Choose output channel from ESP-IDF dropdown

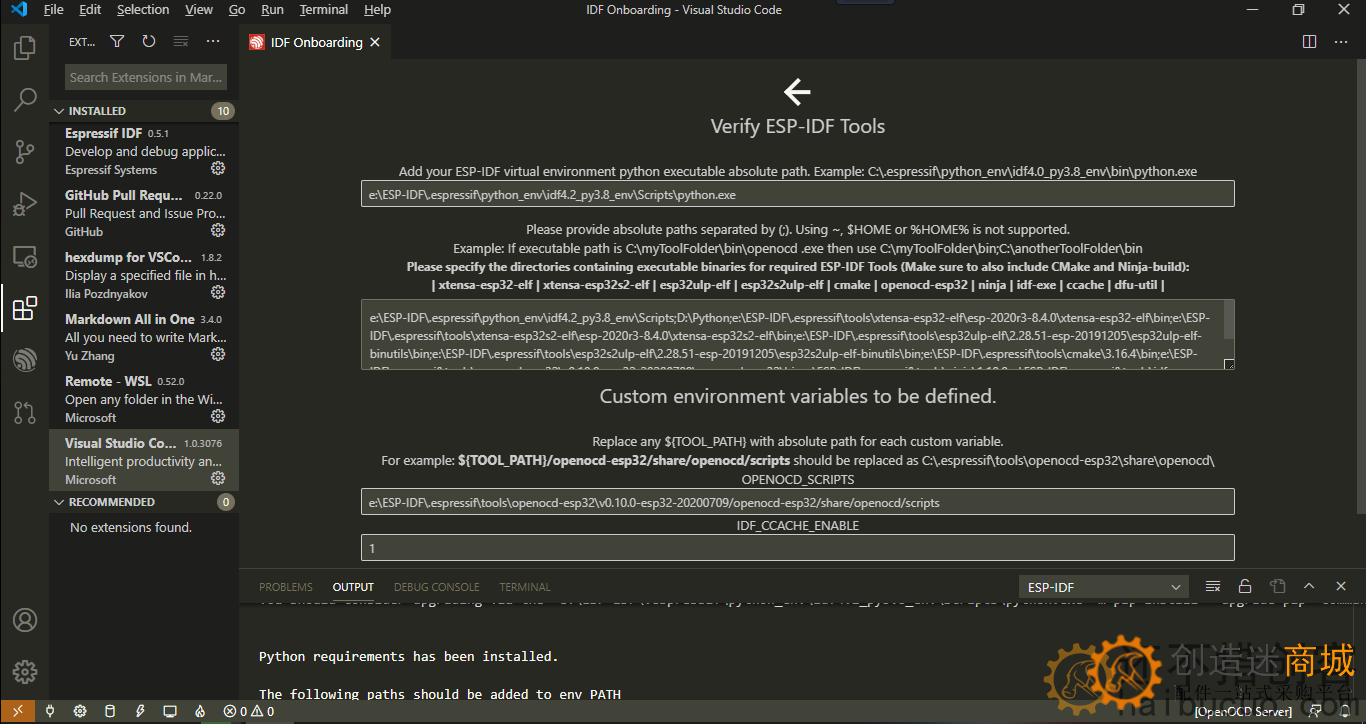[x=1103, y=587]
